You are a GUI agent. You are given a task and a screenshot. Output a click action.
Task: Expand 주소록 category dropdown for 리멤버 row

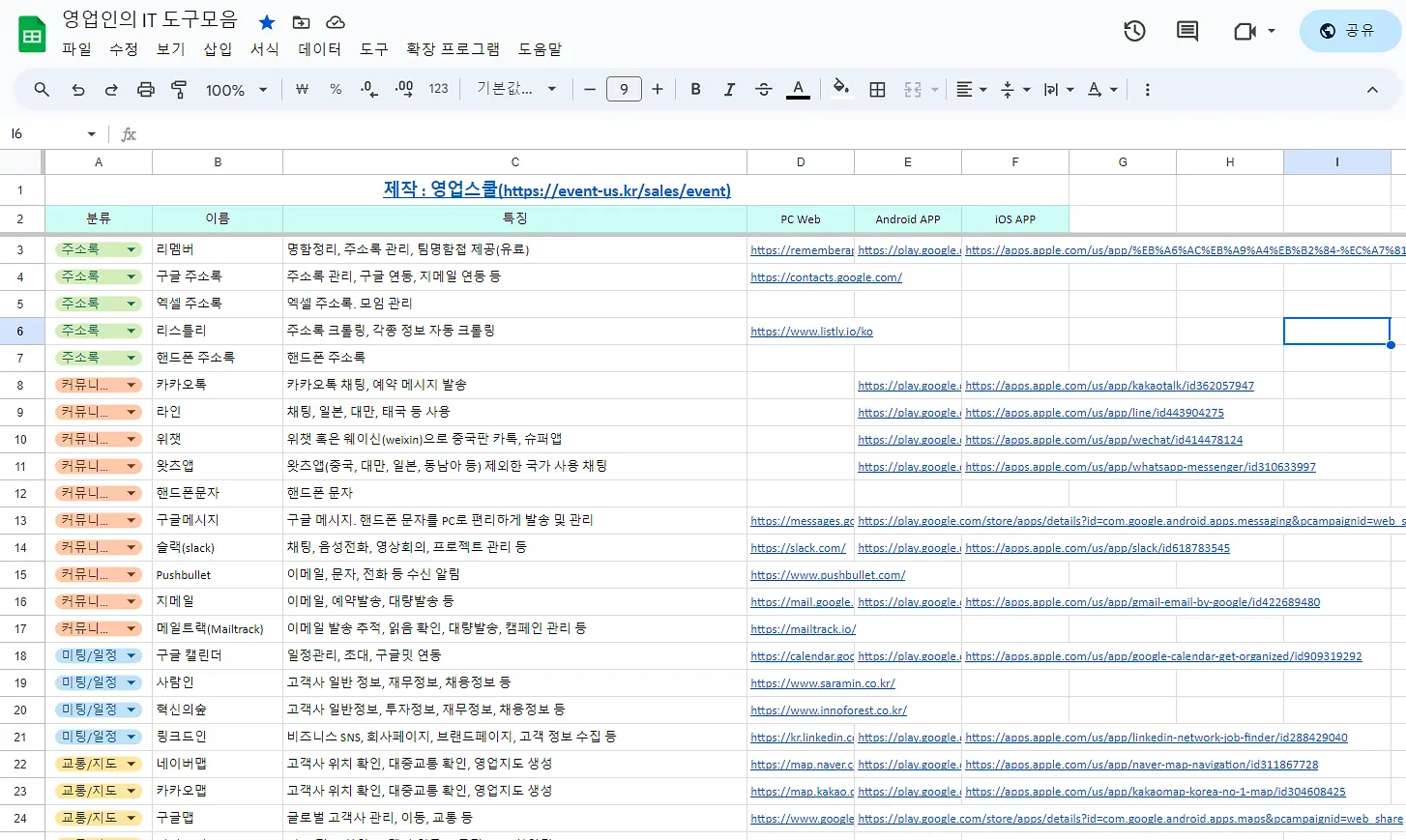[132, 249]
